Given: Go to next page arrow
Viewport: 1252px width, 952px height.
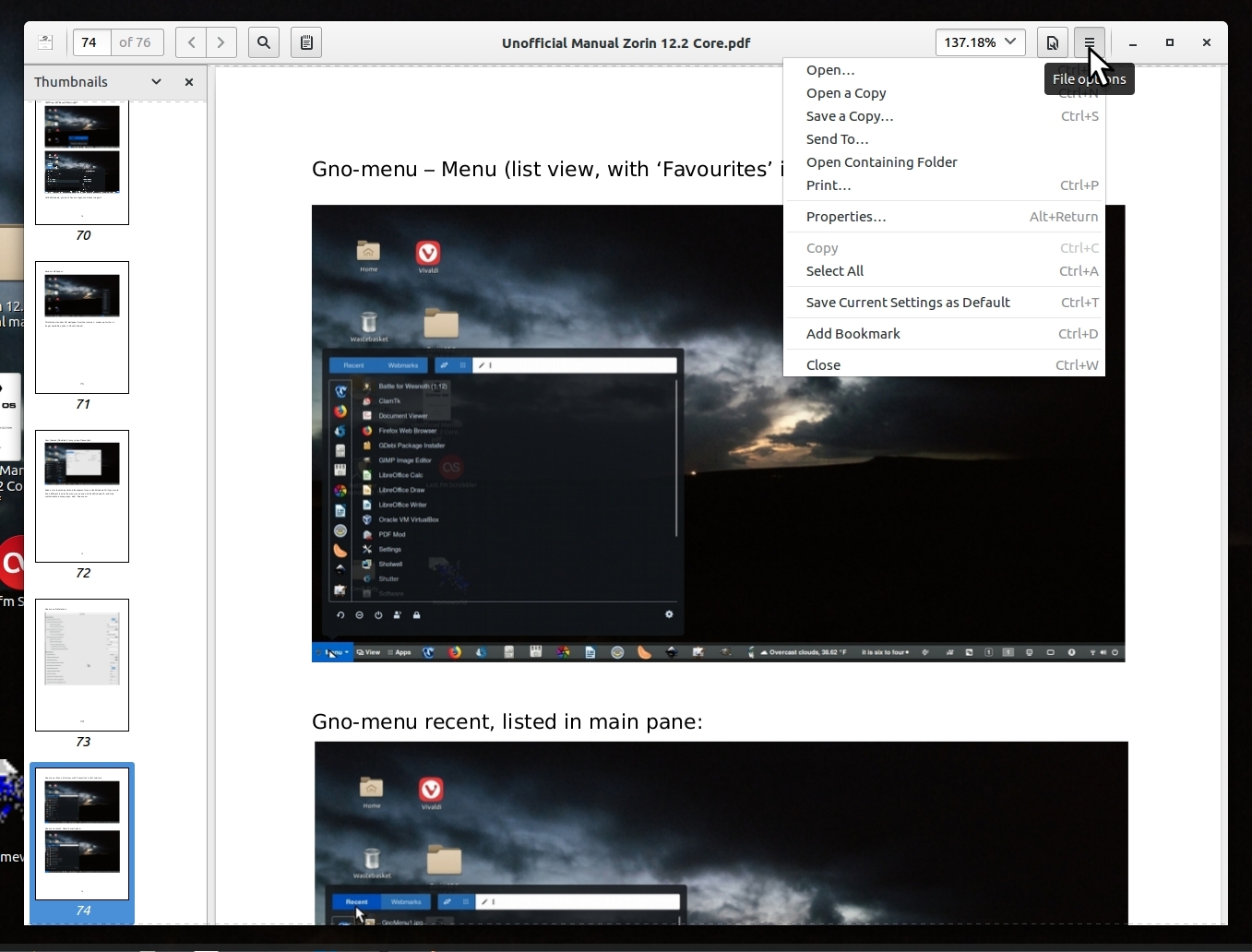Looking at the screenshot, I should point(221,42).
